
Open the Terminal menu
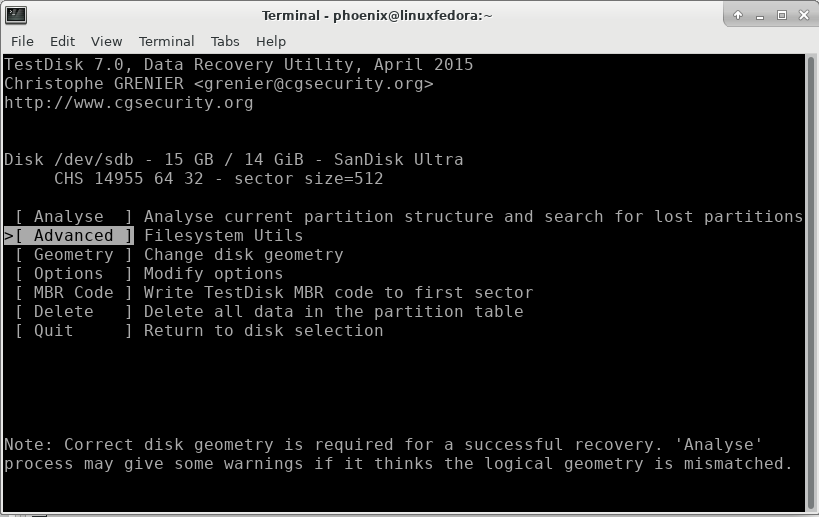tap(167, 41)
